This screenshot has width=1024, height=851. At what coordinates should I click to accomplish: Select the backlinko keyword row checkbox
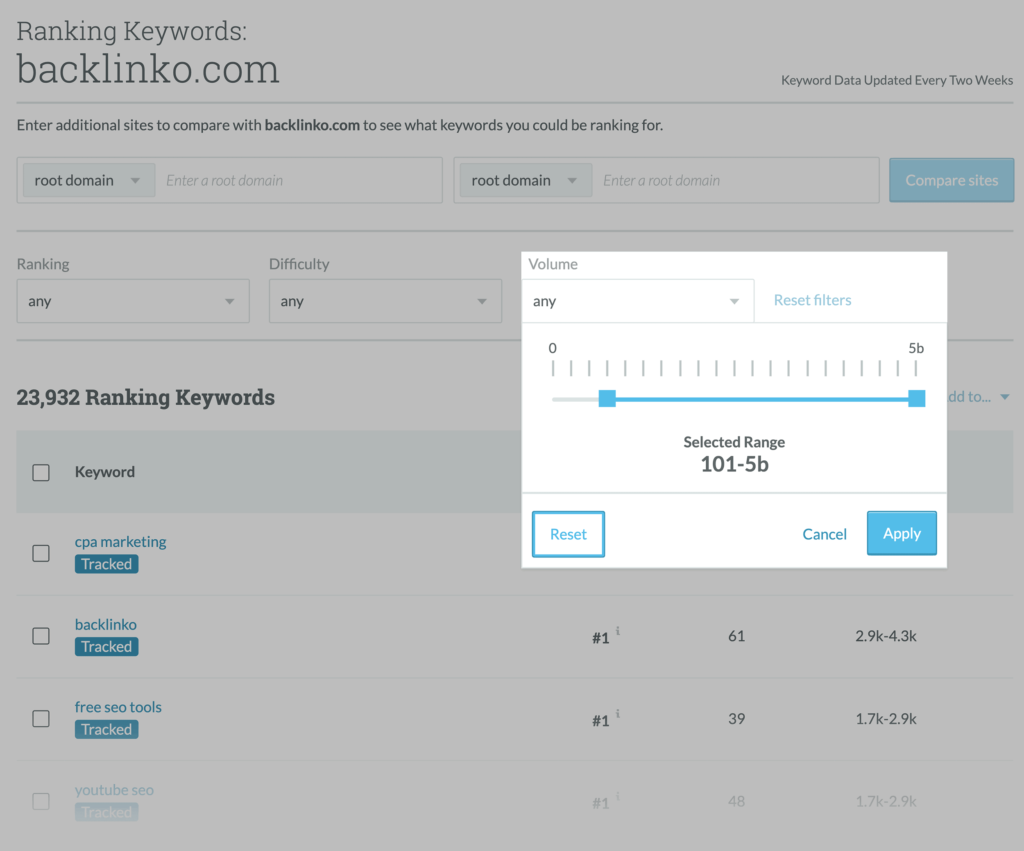41,636
